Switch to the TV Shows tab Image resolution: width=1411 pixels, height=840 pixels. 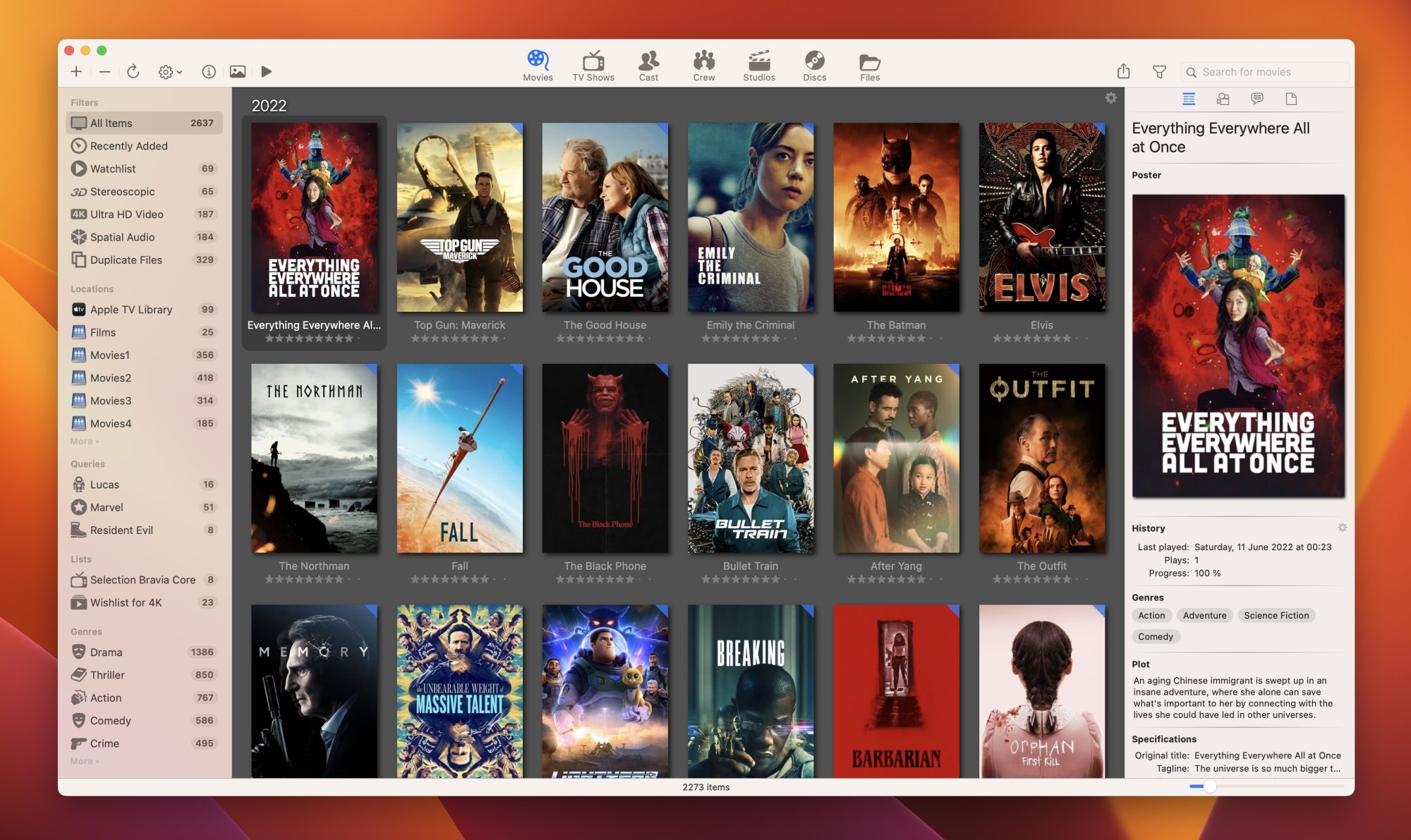[593, 66]
